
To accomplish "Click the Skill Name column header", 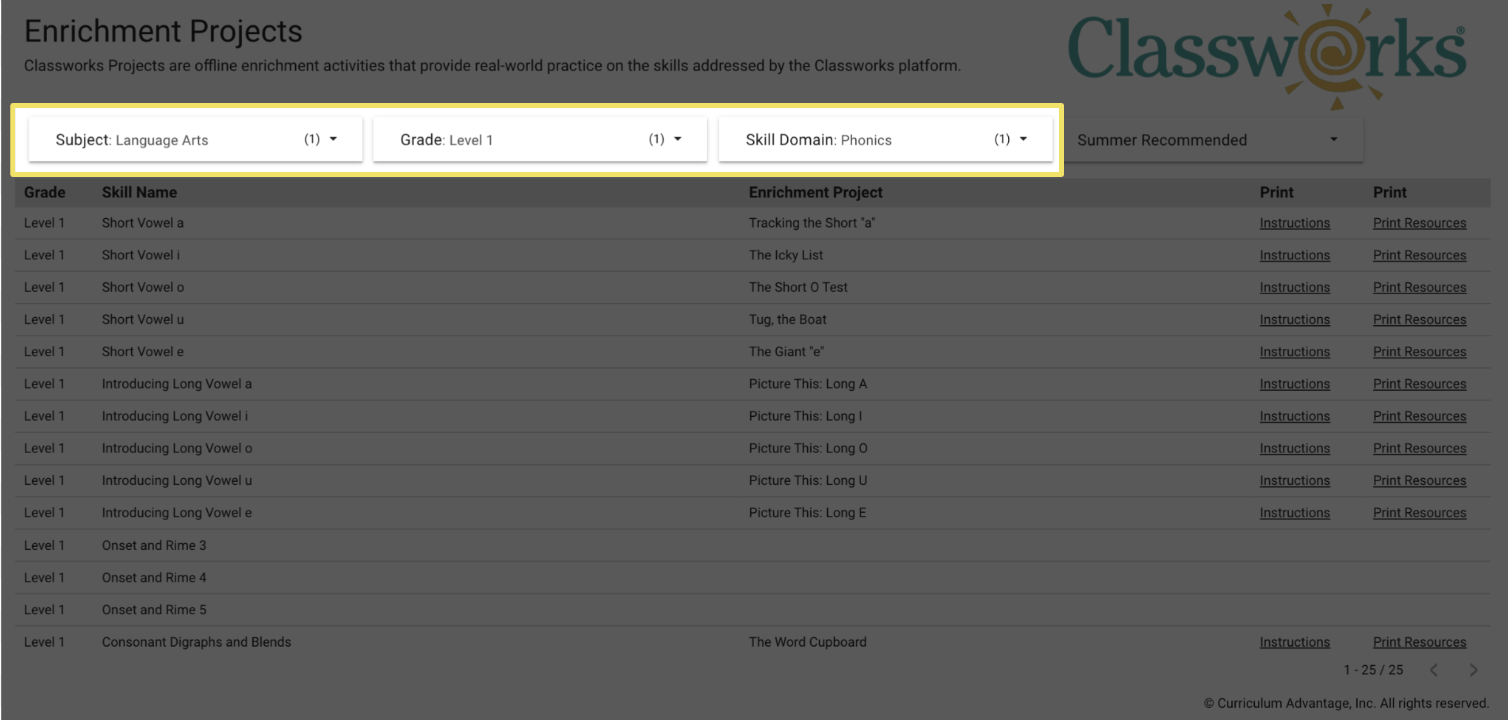I will click(x=139, y=192).
